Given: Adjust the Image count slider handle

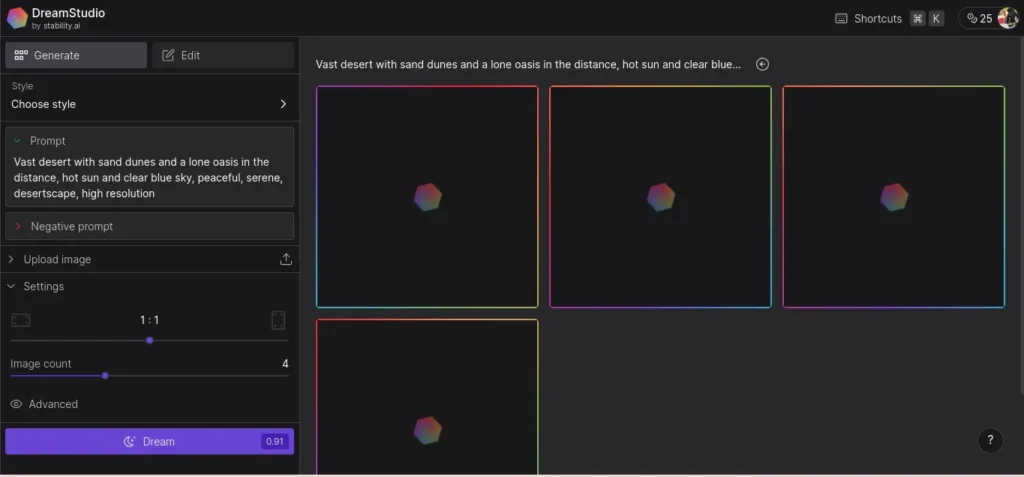Looking at the screenshot, I should point(105,376).
